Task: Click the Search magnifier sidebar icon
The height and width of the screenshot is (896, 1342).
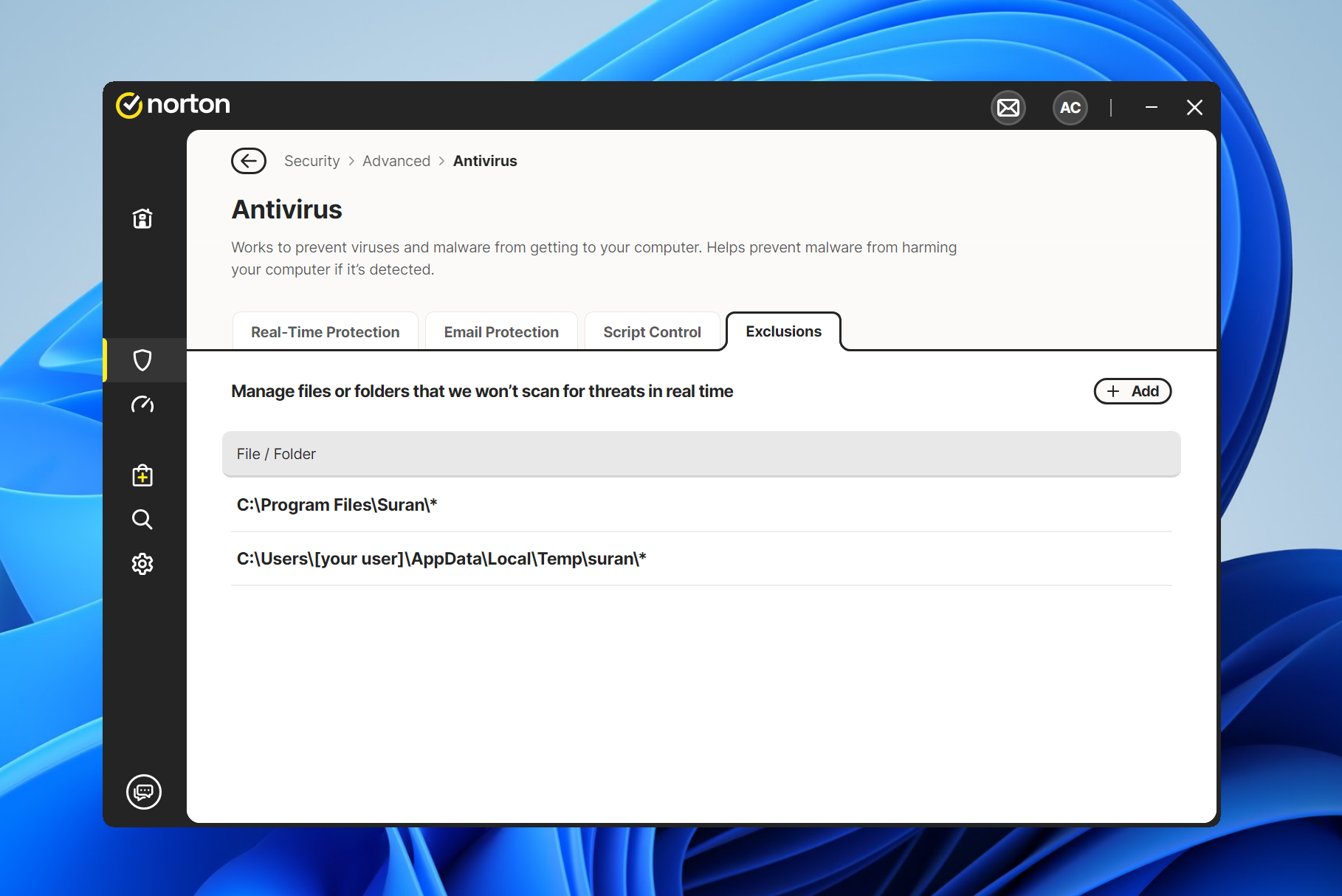Action: point(142,520)
